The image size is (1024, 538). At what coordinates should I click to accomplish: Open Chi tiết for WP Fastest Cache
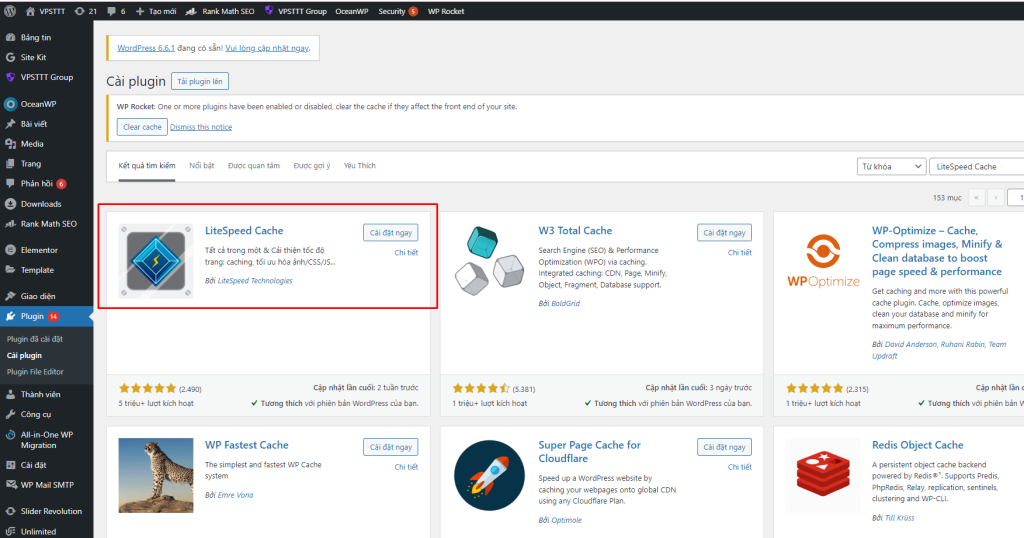click(x=406, y=467)
